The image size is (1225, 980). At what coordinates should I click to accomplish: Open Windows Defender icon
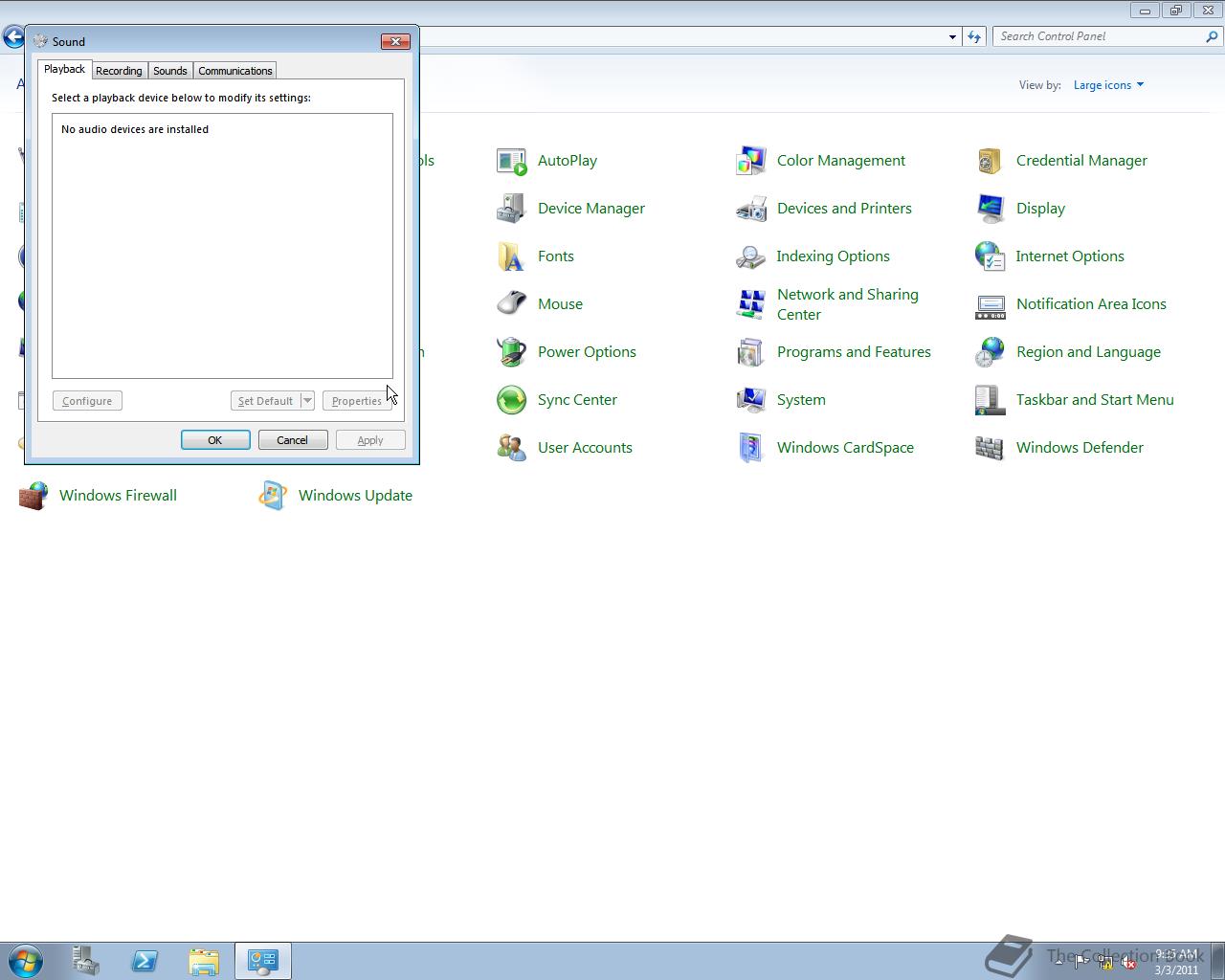pyautogui.click(x=991, y=448)
